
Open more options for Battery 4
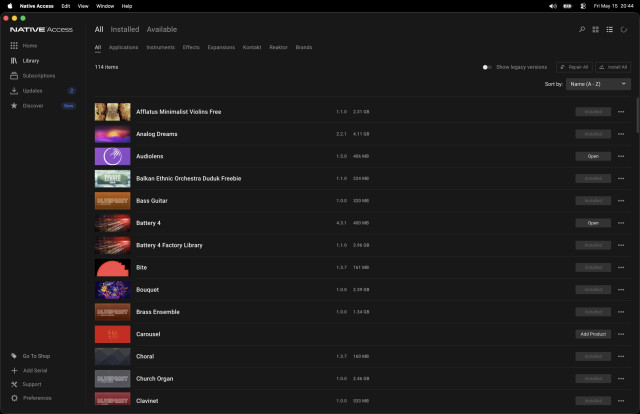(x=621, y=223)
